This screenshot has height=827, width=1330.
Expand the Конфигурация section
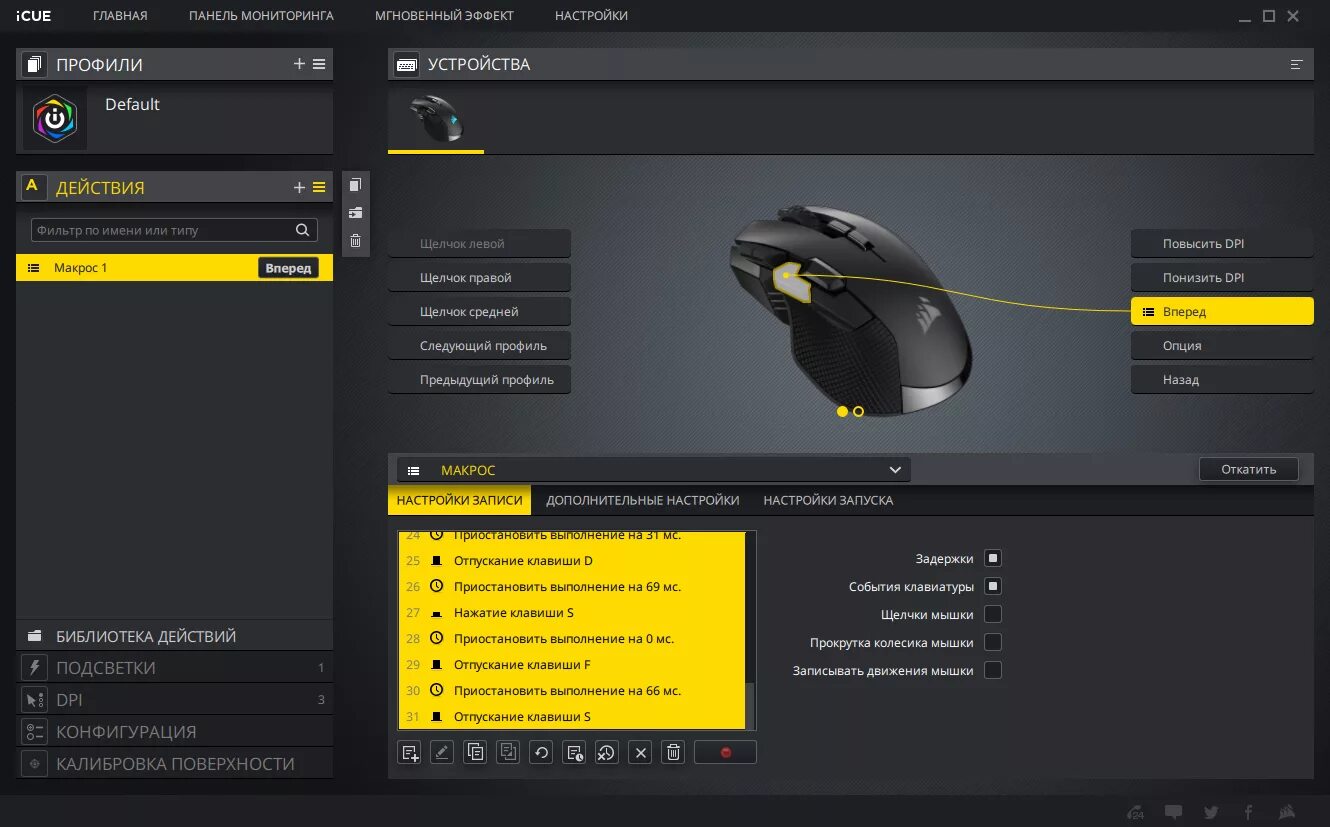coord(174,732)
